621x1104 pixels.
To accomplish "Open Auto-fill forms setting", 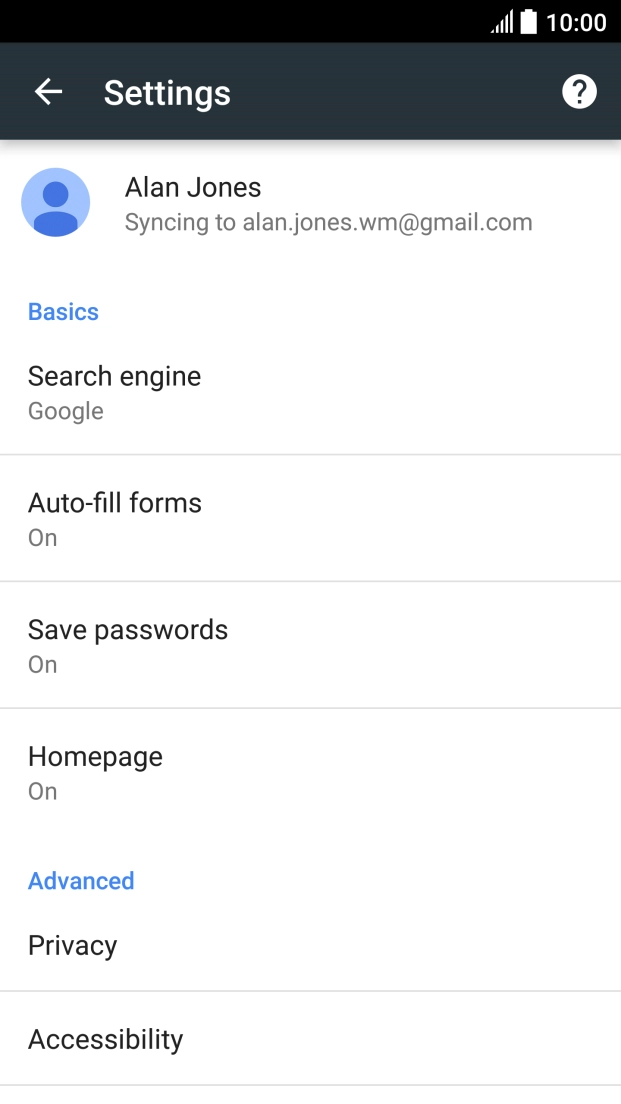I will click(115, 503).
